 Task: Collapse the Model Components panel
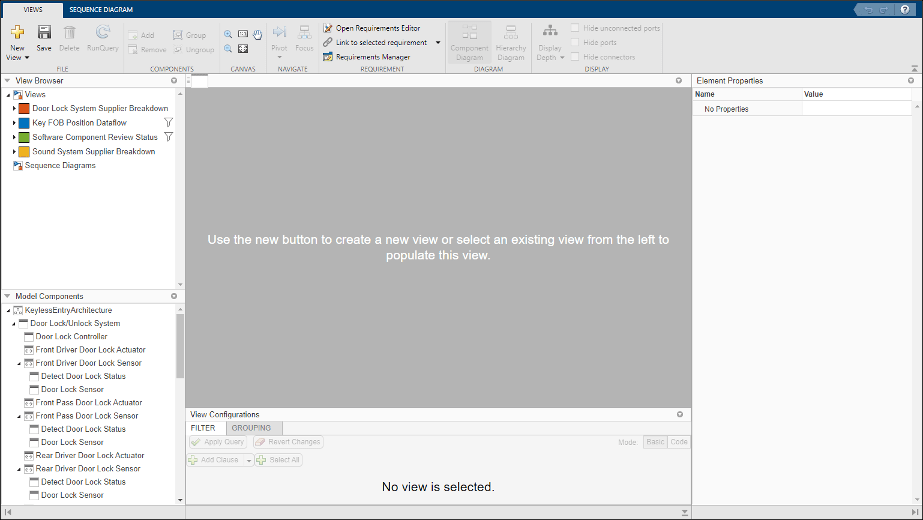[x=7, y=296]
